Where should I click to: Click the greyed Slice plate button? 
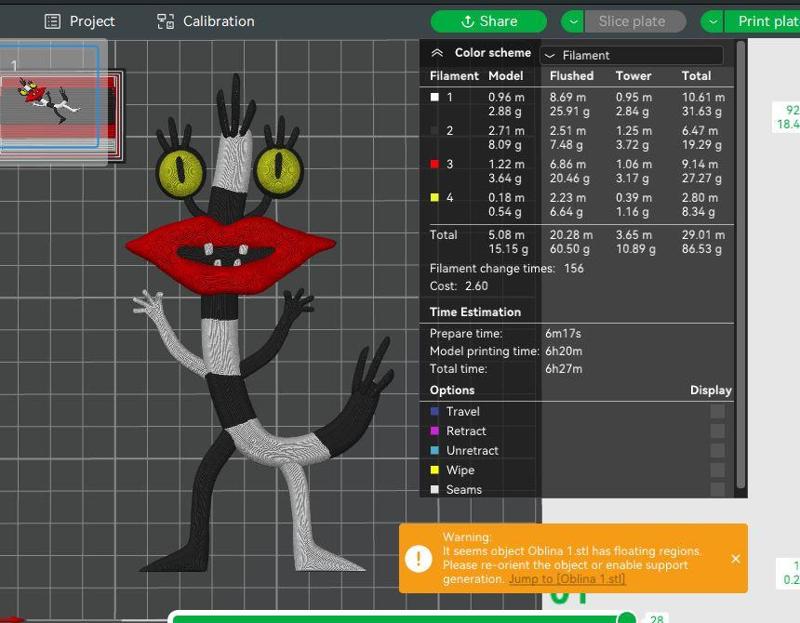(635, 21)
